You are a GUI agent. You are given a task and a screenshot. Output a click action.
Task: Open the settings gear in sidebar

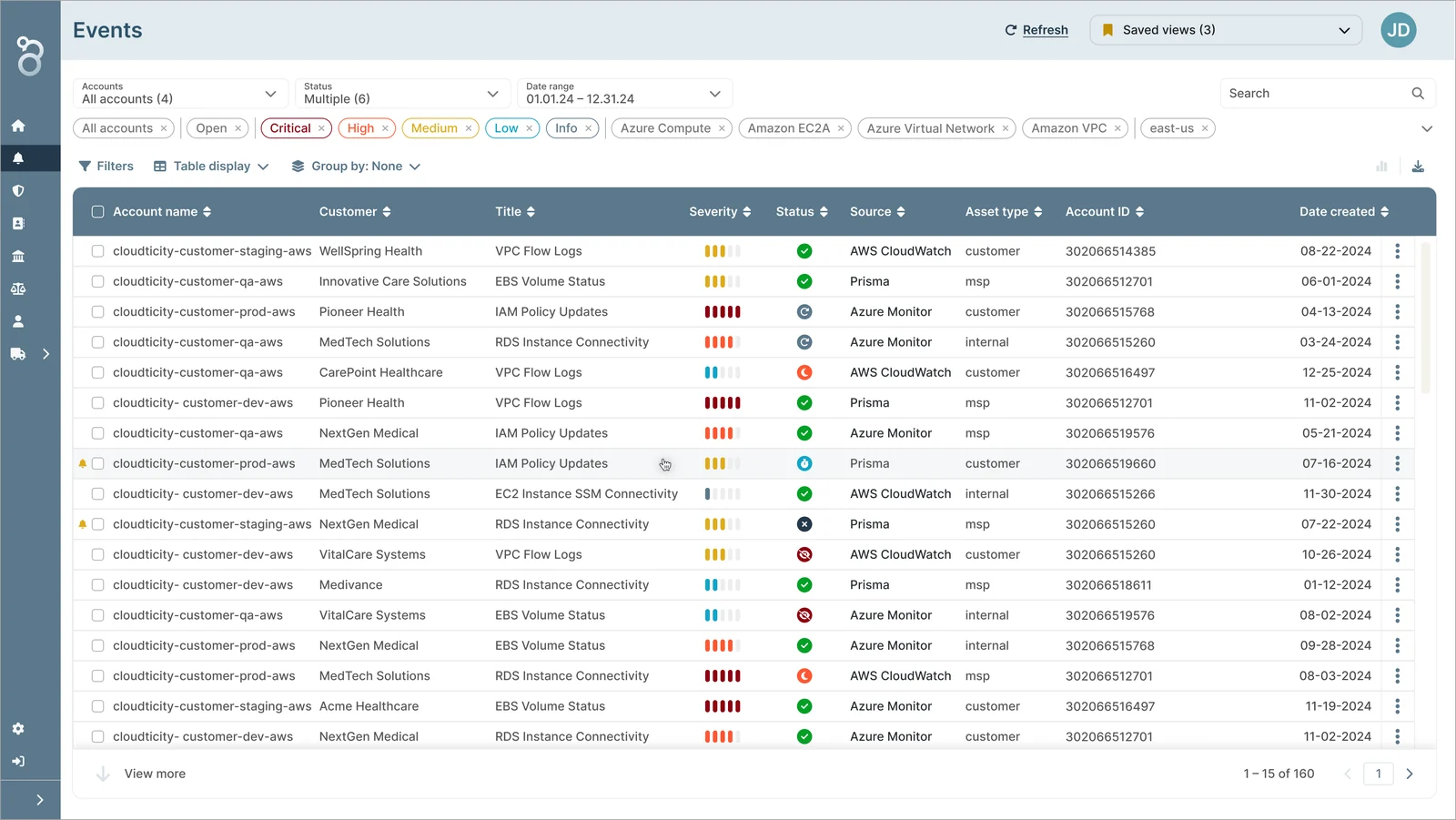coord(18,729)
